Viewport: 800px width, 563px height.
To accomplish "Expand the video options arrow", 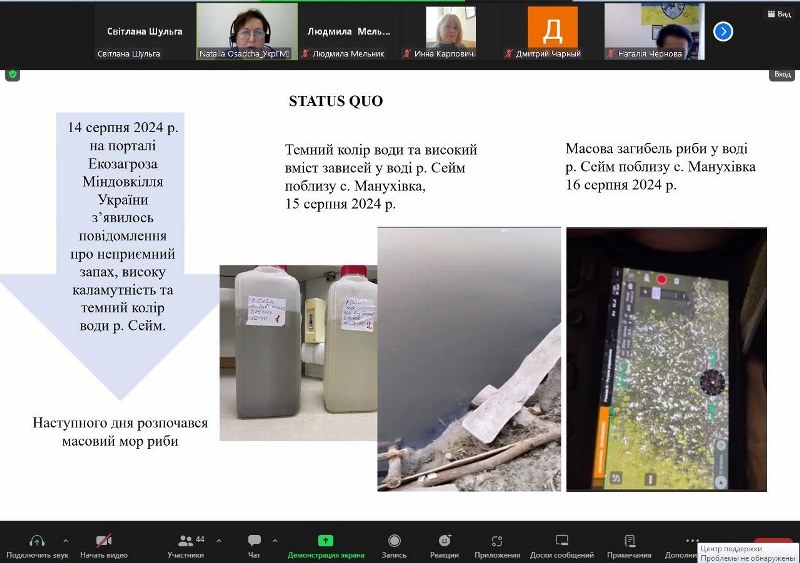I will (x=136, y=540).
